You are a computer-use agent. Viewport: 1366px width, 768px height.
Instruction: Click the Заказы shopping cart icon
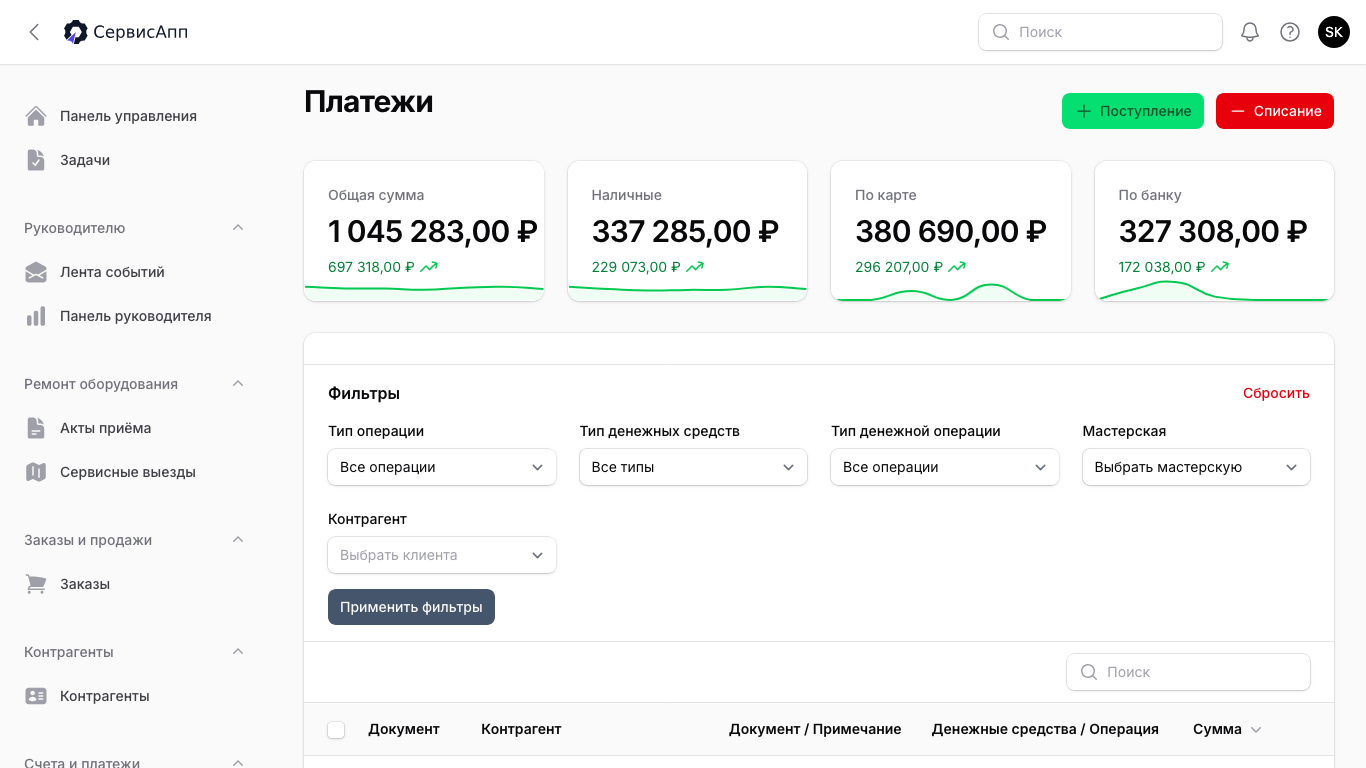point(36,583)
